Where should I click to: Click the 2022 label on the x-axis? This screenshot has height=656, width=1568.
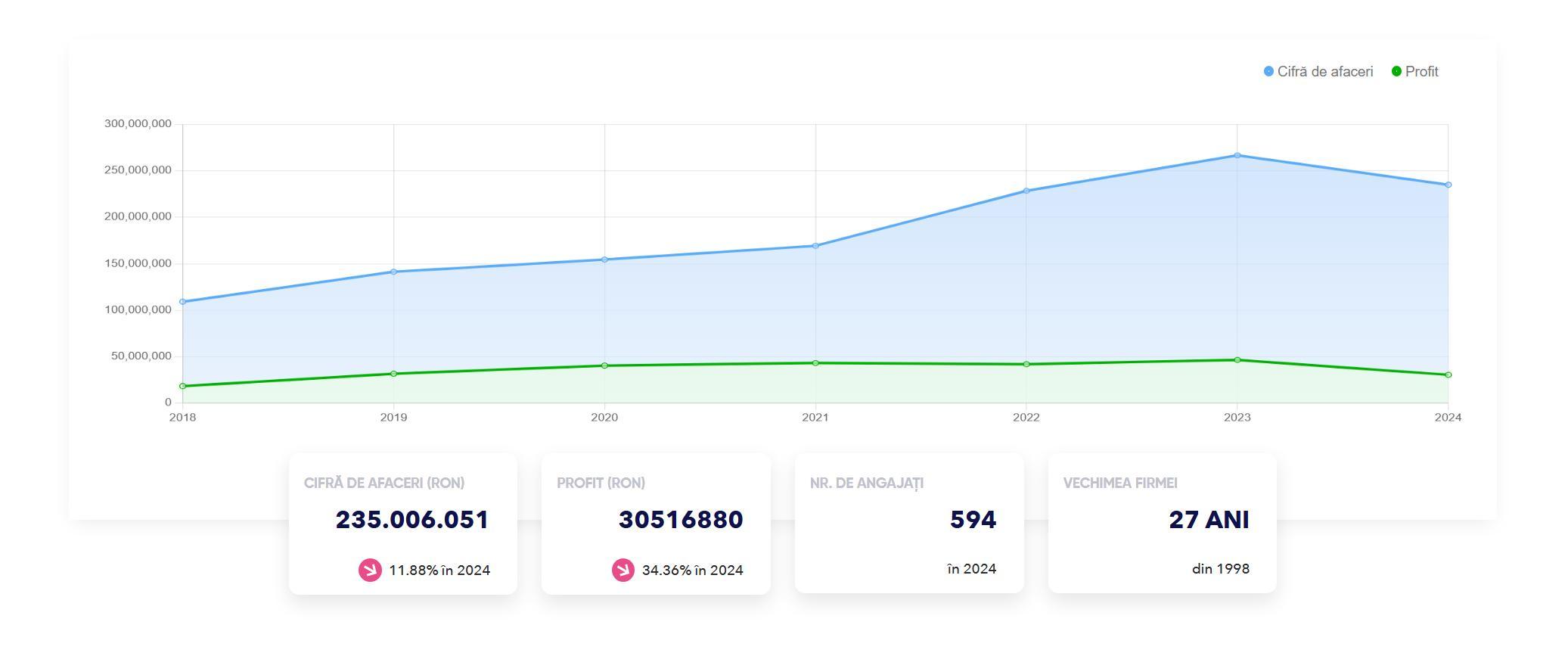click(x=1026, y=418)
